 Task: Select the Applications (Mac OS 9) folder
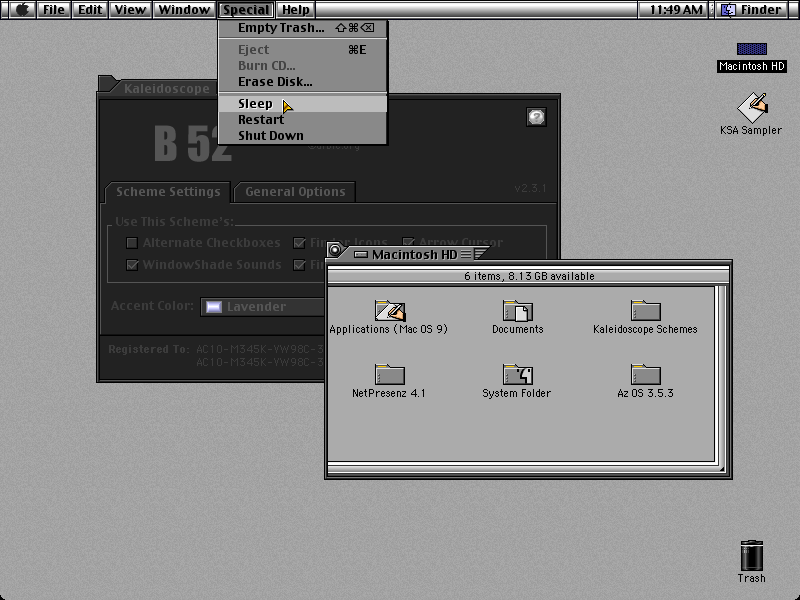tap(389, 310)
